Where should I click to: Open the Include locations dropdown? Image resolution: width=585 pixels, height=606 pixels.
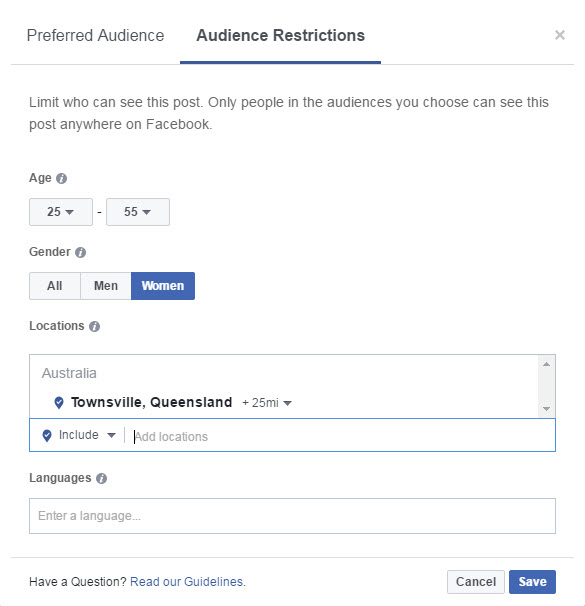point(87,435)
